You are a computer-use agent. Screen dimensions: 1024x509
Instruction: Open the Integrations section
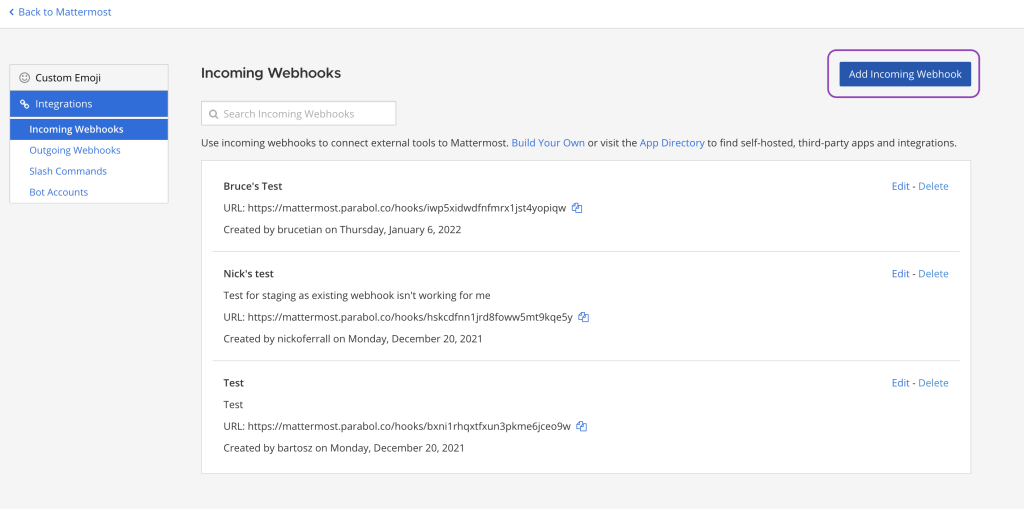[89, 104]
